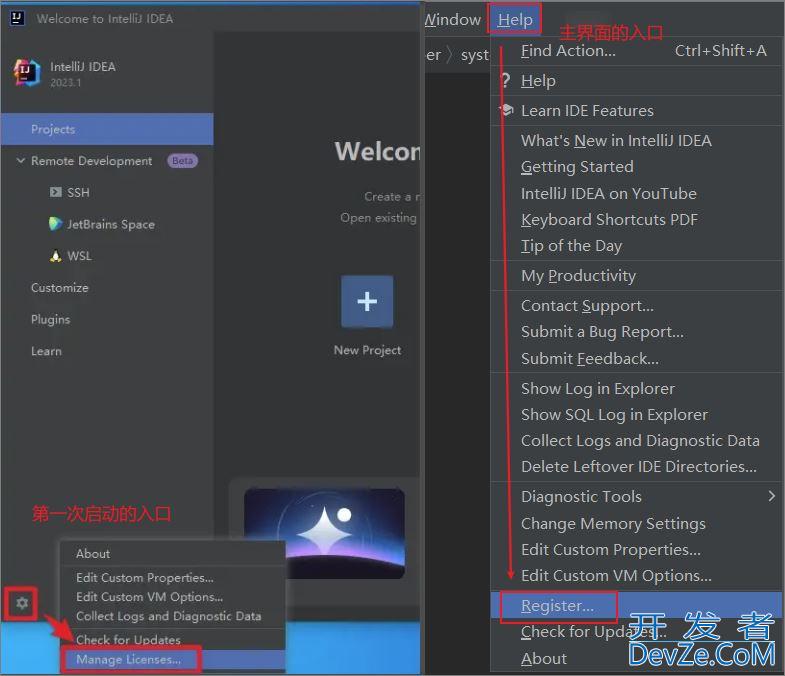Open IntelliJ IDEA on YouTube entry
Viewport: 785px width, 676px height.
click(636, 193)
